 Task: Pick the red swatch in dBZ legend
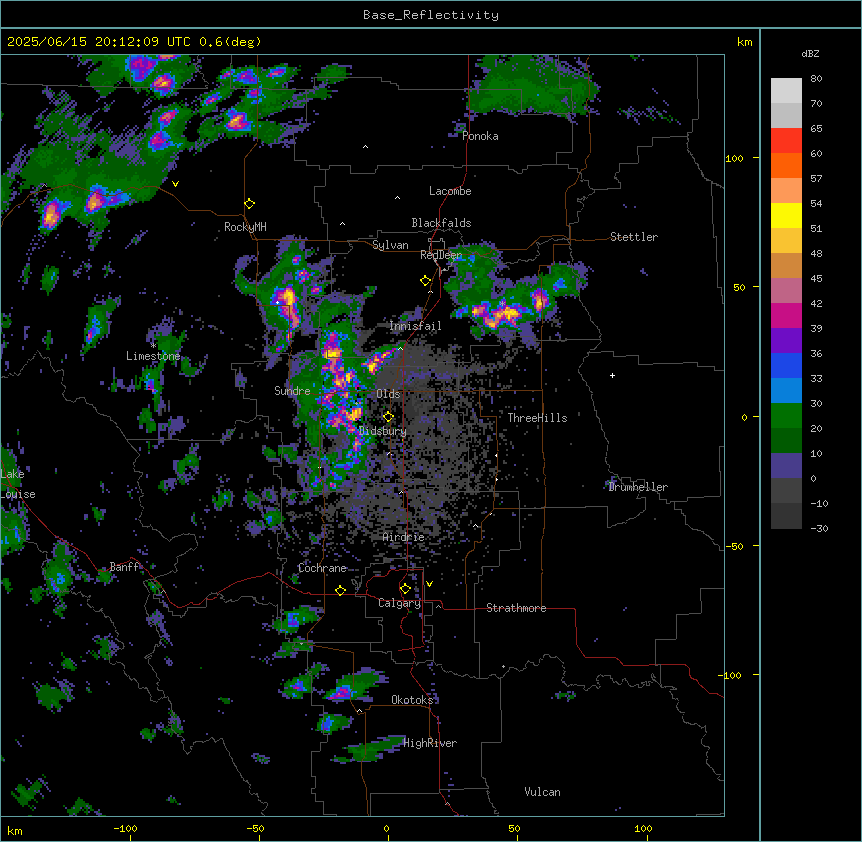tap(786, 141)
